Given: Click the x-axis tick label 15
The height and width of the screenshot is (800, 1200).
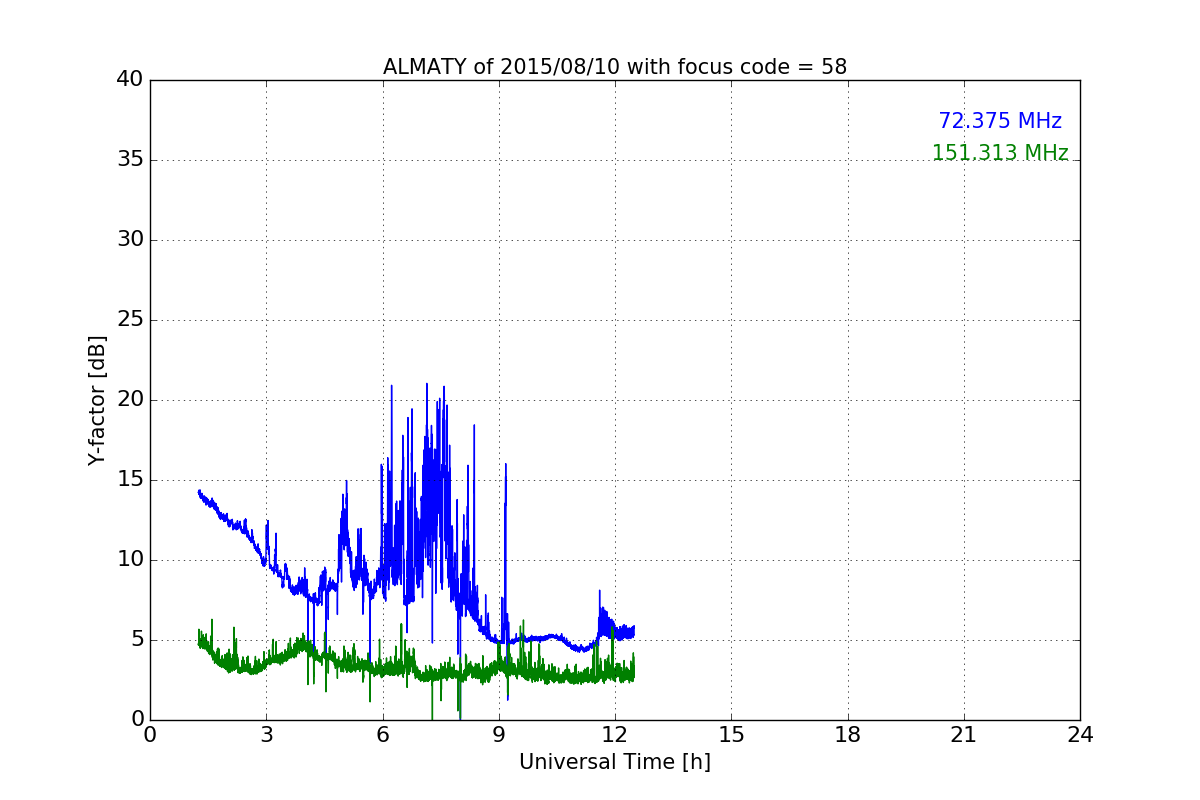Looking at the screenshot, I should point(731,735).
